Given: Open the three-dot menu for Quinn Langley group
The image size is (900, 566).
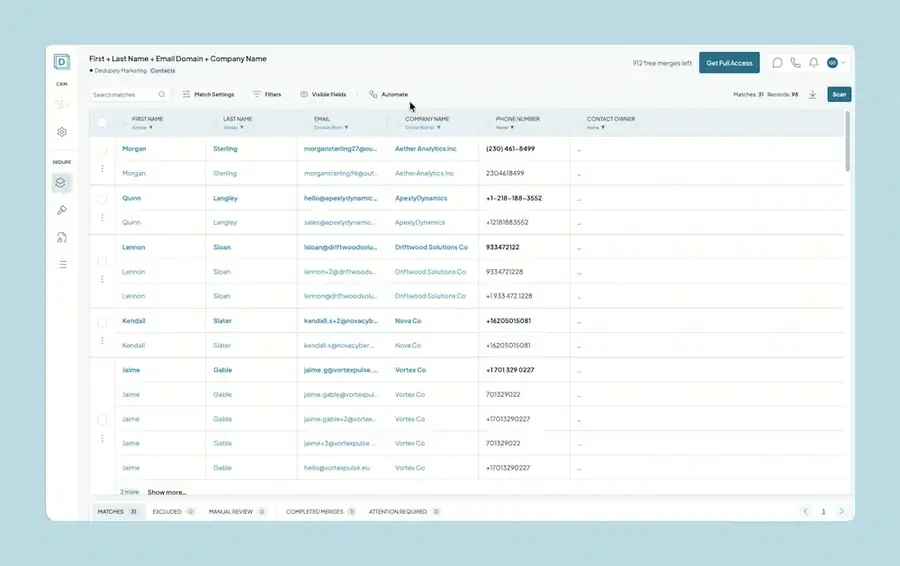Looking at the screenshot, I should (x=102, y=218).
